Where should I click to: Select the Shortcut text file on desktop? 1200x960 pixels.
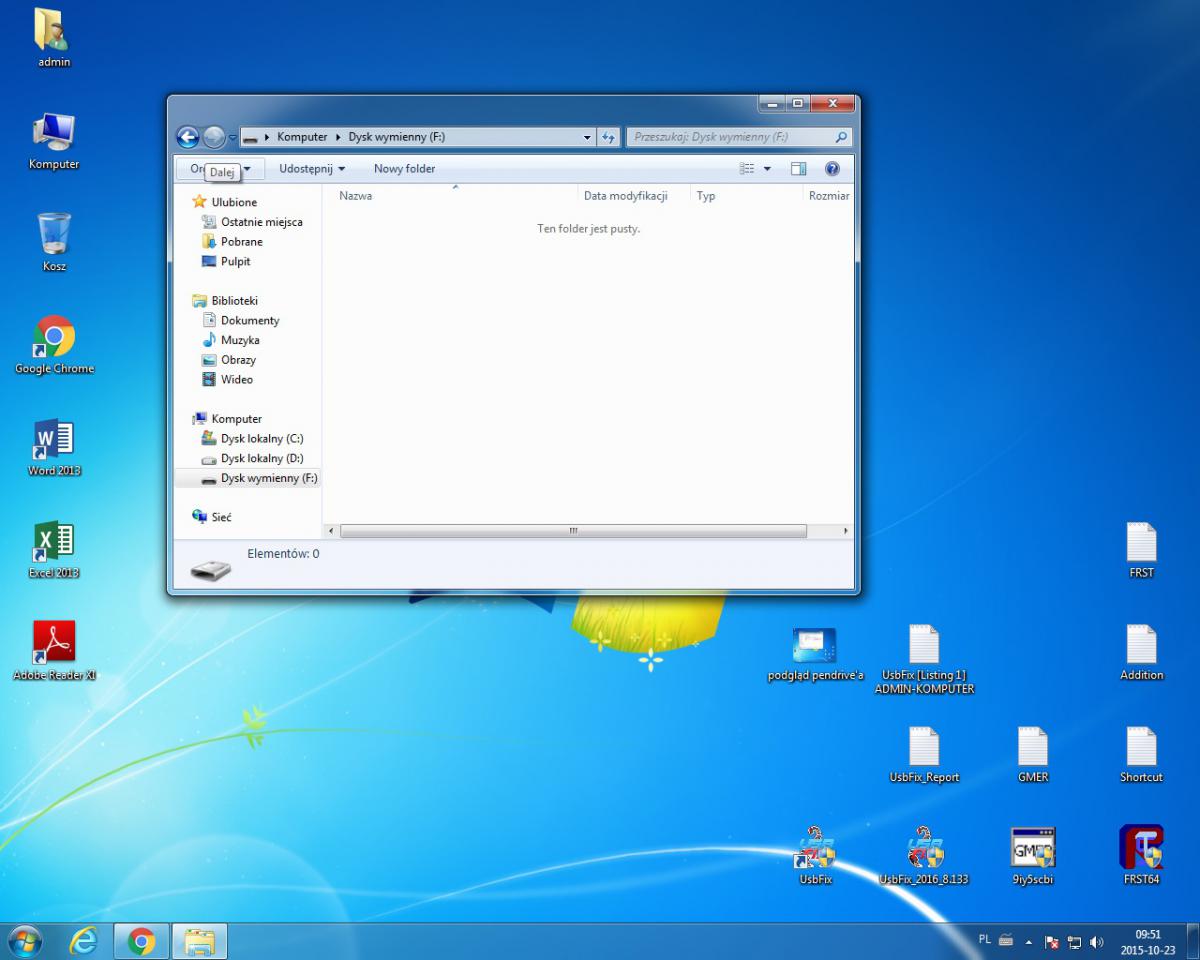1141,755
